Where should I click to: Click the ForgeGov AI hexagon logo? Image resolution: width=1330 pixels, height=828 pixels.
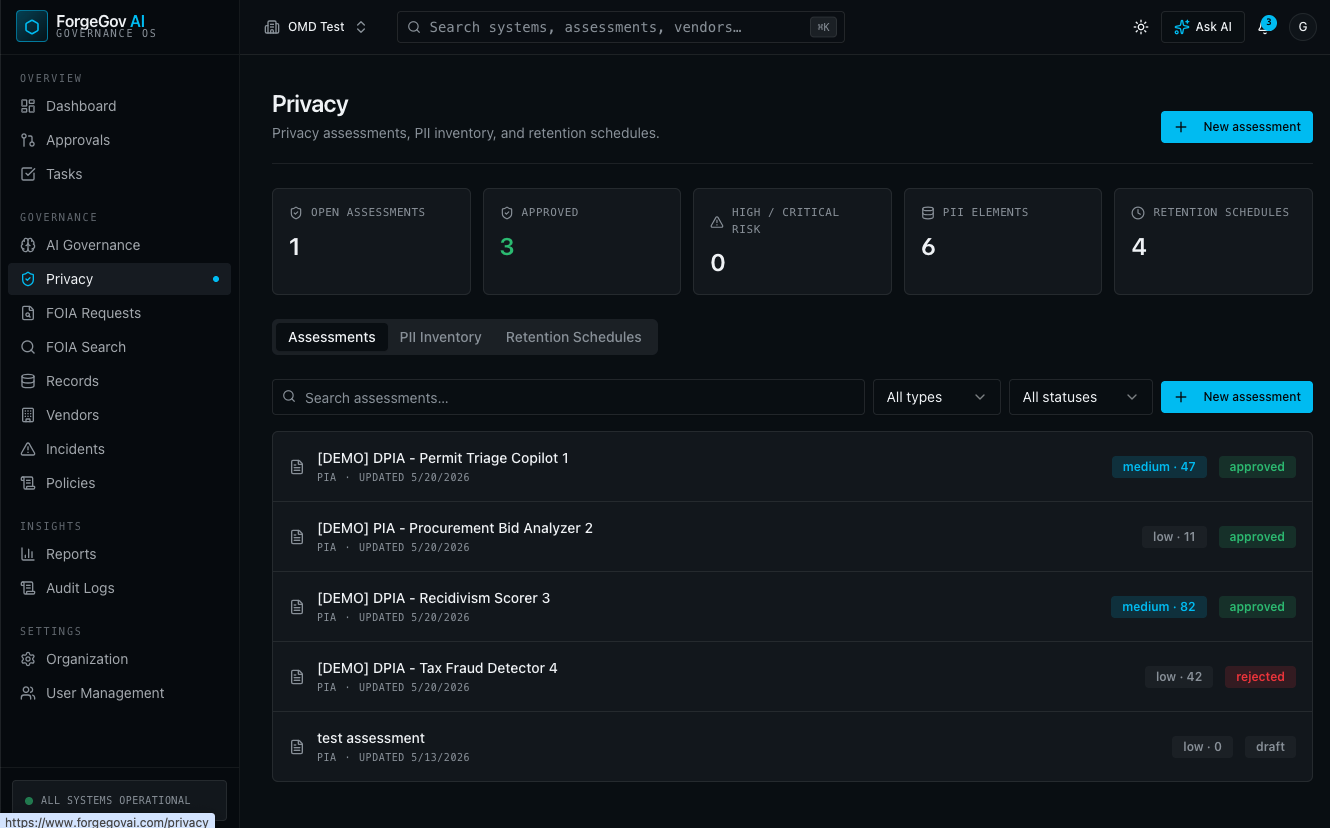[32, 27]
